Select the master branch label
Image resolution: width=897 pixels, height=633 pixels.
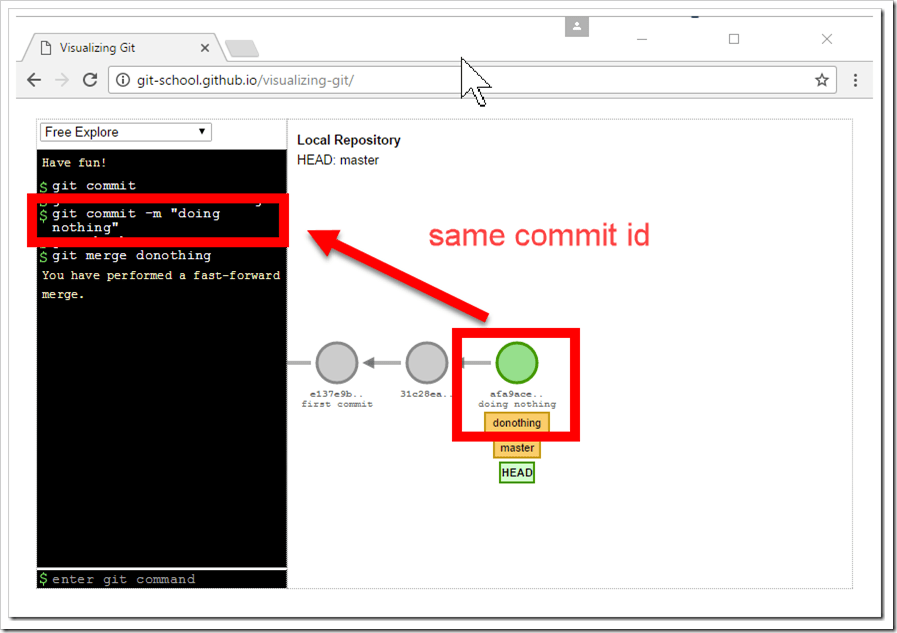click(x=517, y=448)
